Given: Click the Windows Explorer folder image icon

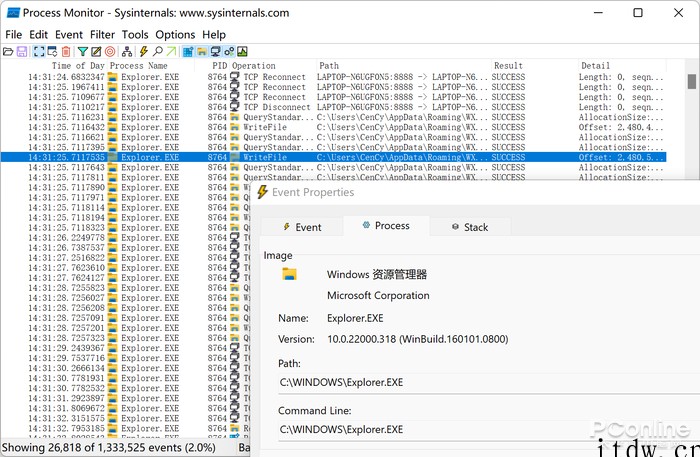Looking at the screenshot, I should 289,274.
